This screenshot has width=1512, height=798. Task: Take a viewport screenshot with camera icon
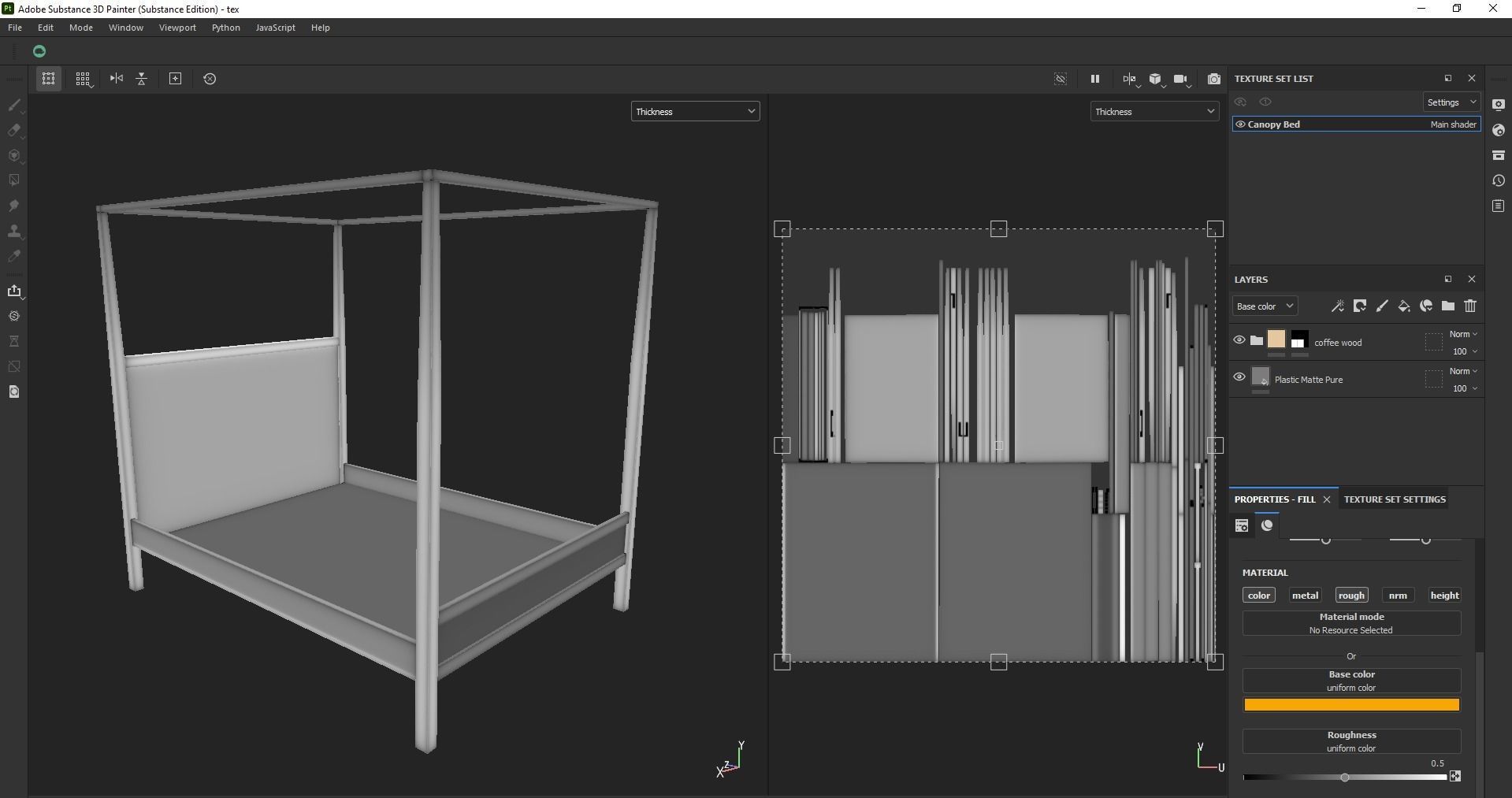[1214, 79]
